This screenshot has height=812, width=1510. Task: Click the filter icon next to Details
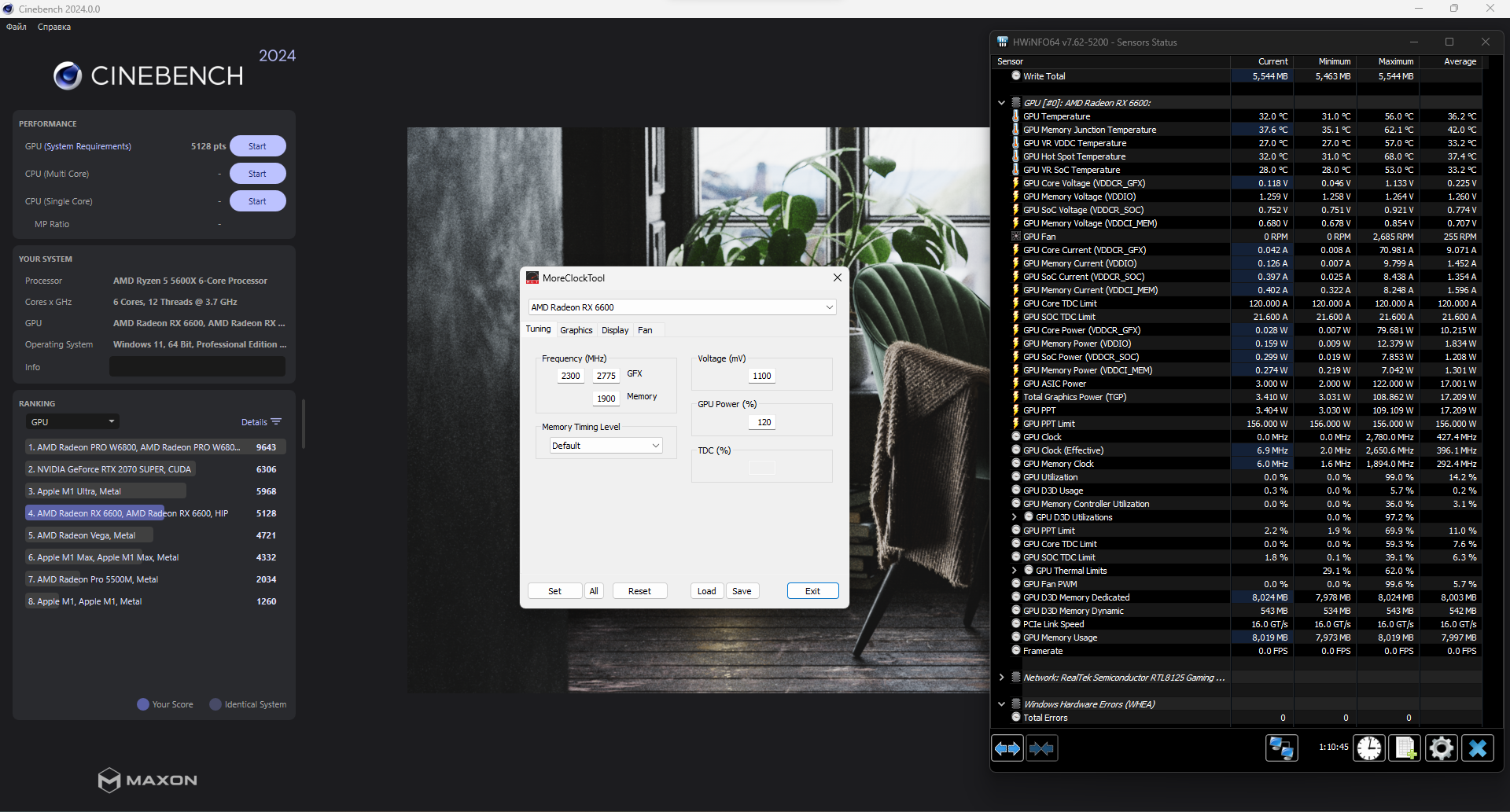[276, 422]
